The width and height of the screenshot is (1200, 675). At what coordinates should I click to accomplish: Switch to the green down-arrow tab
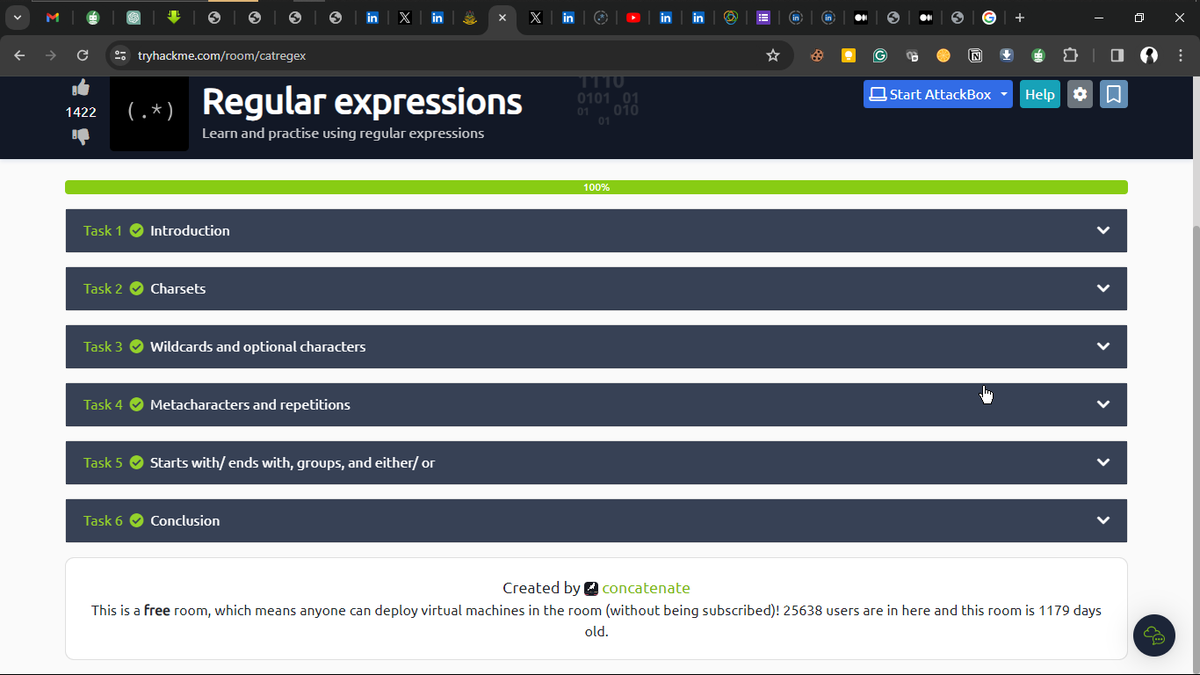pos(174,18)
